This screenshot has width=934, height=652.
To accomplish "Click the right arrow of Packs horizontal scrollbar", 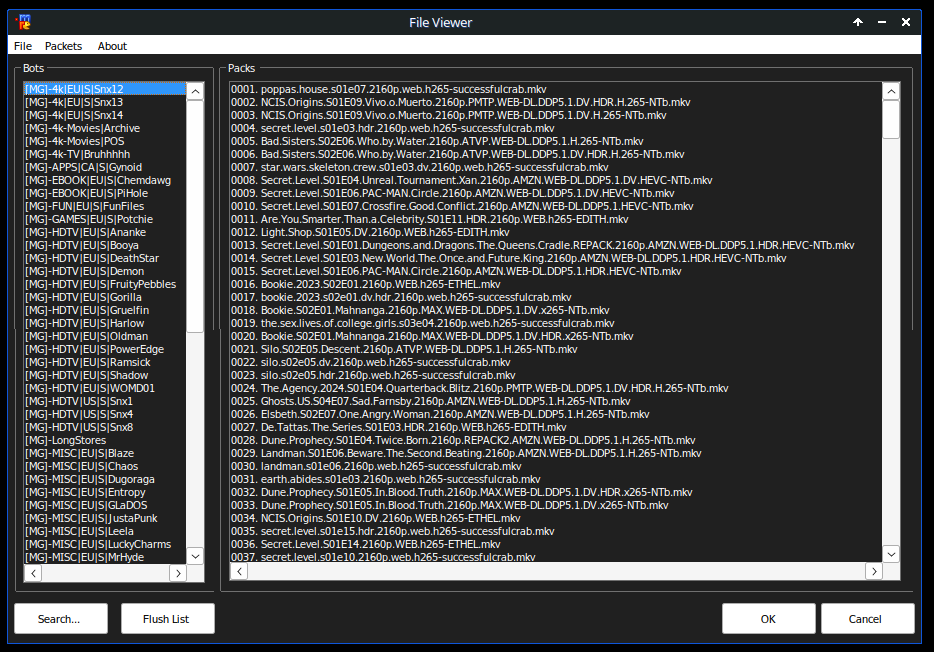I will pyautogui.click(x=873, y=571).
